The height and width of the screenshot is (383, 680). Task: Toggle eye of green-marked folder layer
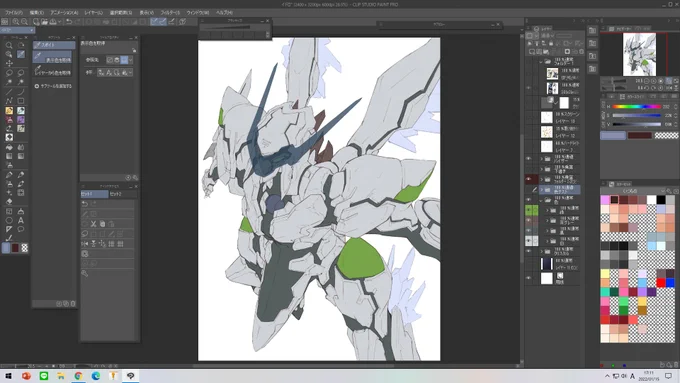point(528,210)
